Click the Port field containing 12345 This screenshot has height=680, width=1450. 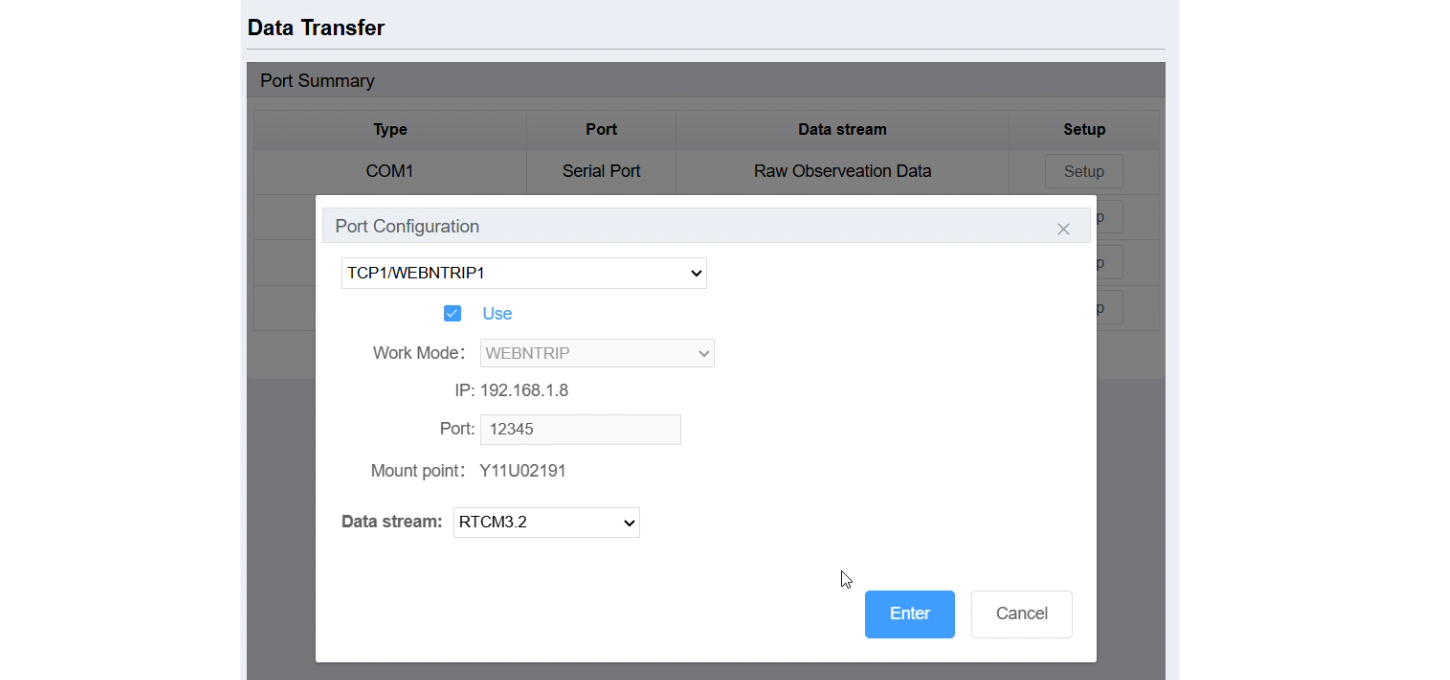point(580,429)
